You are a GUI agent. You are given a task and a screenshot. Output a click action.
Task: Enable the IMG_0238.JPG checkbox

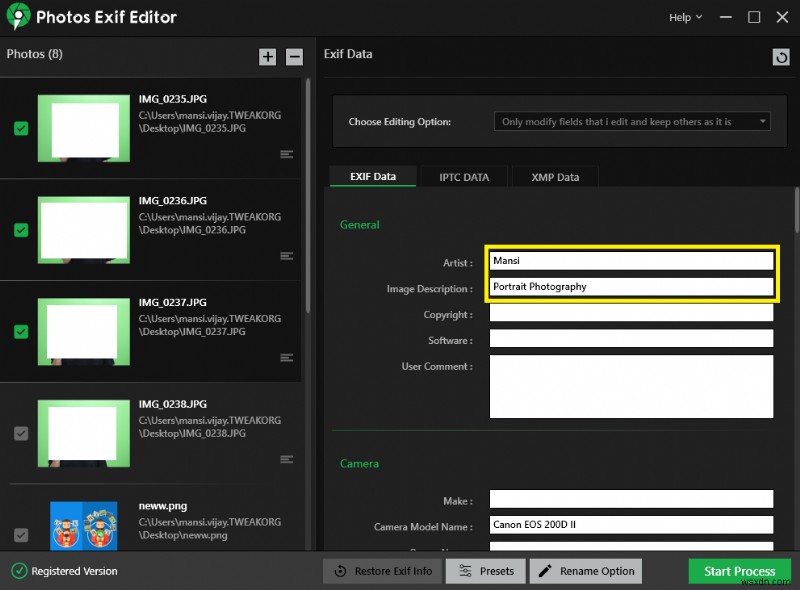coord(20,434)
